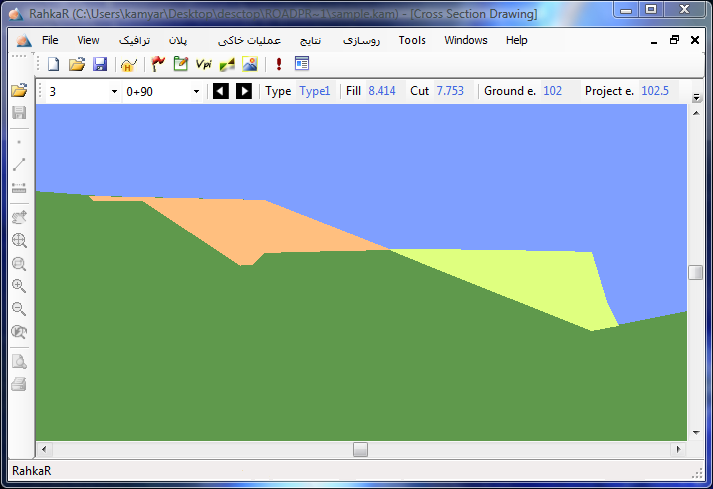This screenshot has width=713, height=489.
Task: Click the yellow H curve toolbar icon
Action: [129, 64]
